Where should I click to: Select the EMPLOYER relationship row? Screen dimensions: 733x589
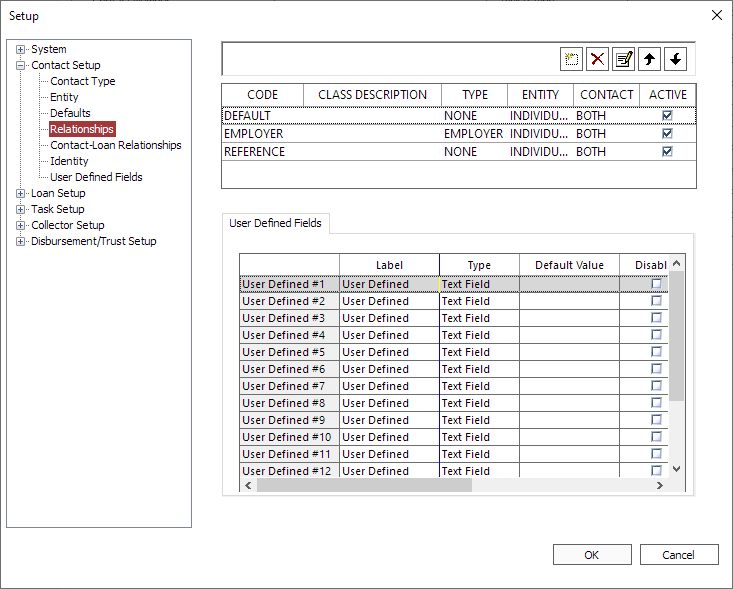click(x=459, y=134)
